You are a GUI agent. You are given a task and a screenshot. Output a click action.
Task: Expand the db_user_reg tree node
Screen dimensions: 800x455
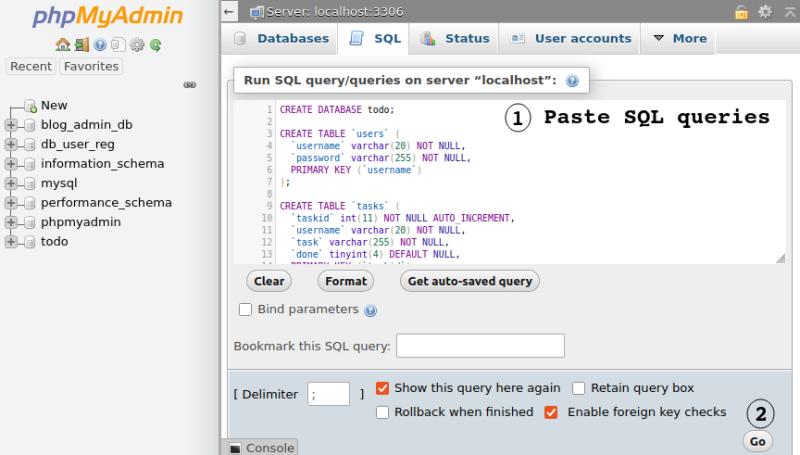[x=11, y=144]
